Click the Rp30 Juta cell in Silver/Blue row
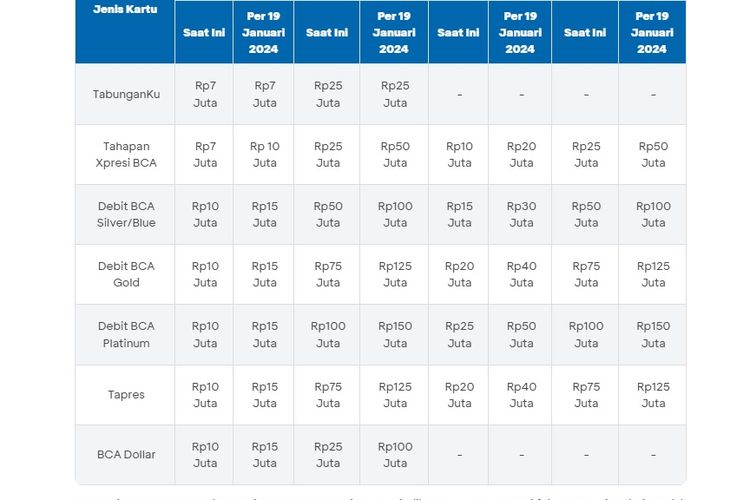 [521, 214]
